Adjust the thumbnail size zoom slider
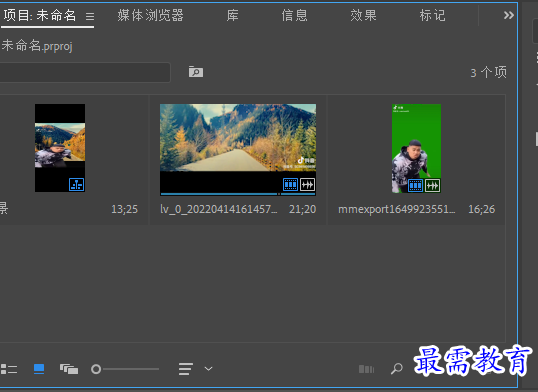 [x=125, y=369]
